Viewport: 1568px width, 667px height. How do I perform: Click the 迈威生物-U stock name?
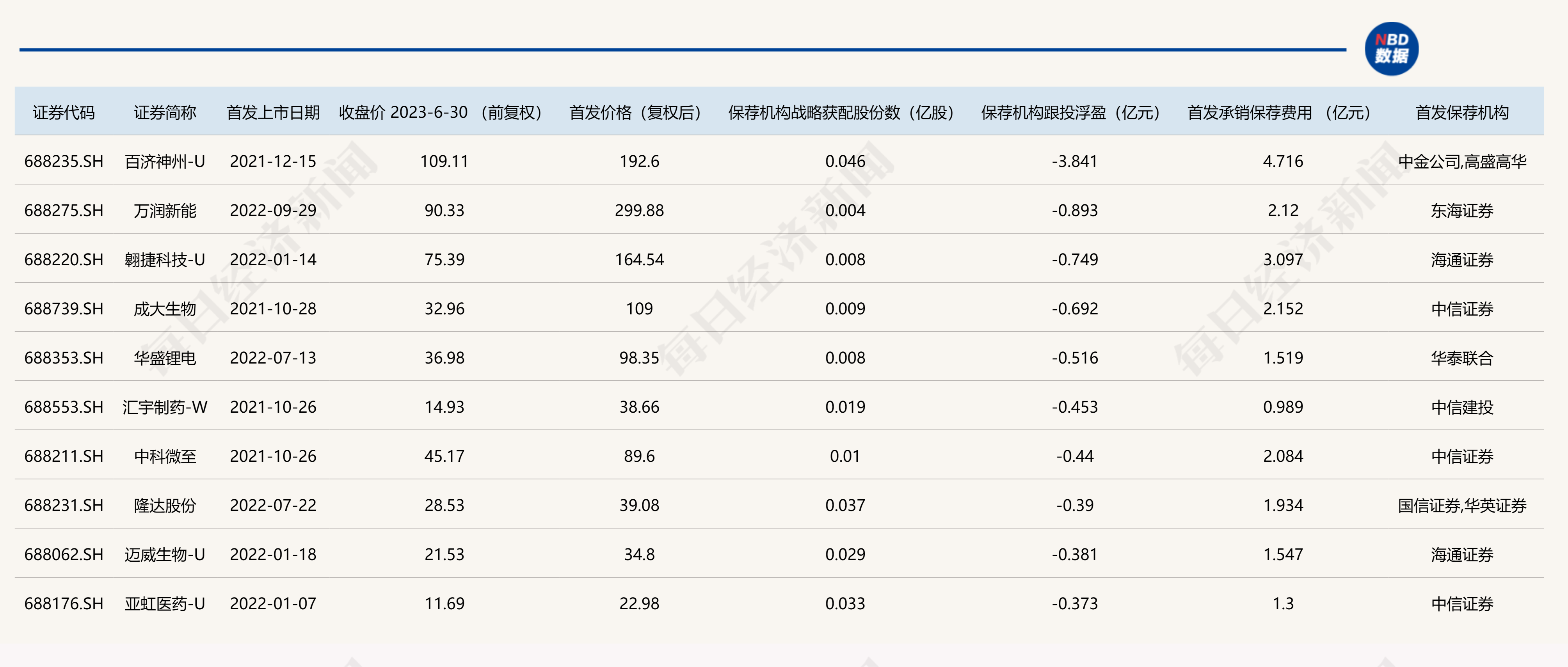click(165, 554)
